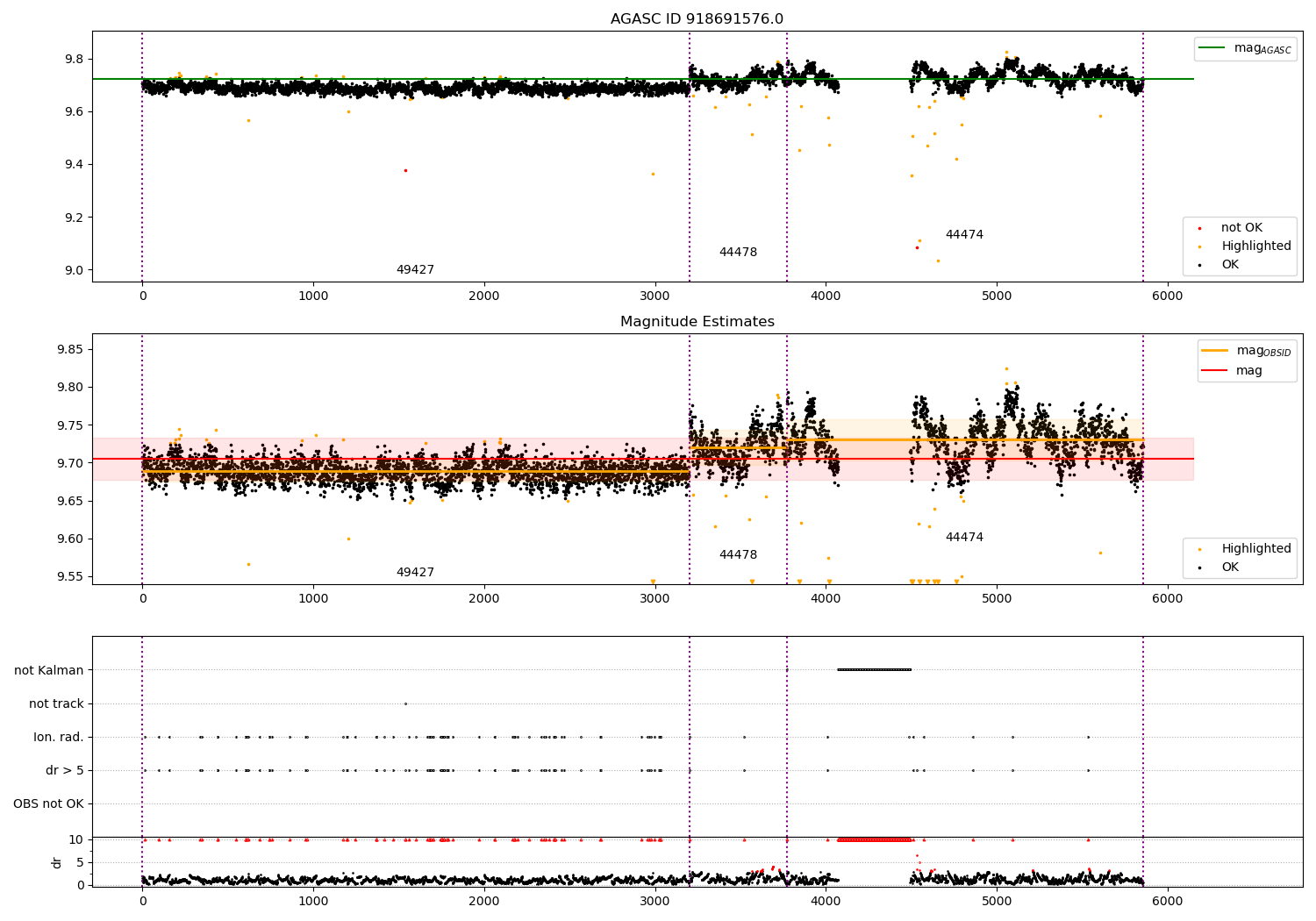This screenshot has width=1316, height=921.
Task: Click the 10 tick on the dr axis
Action: click(76, 839)
